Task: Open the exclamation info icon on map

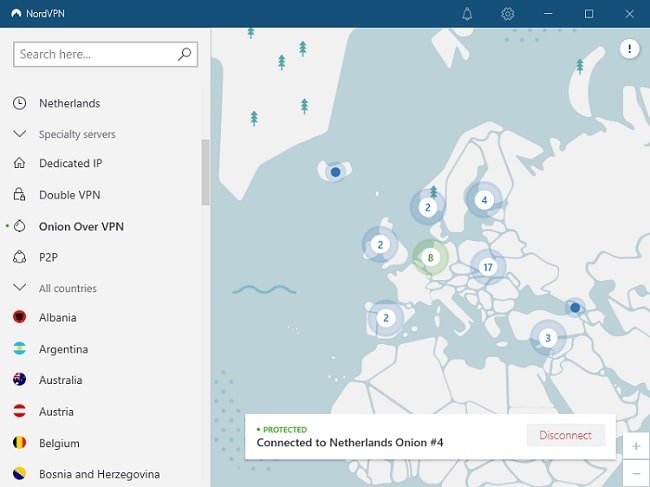Action: (x=629, y=49)
